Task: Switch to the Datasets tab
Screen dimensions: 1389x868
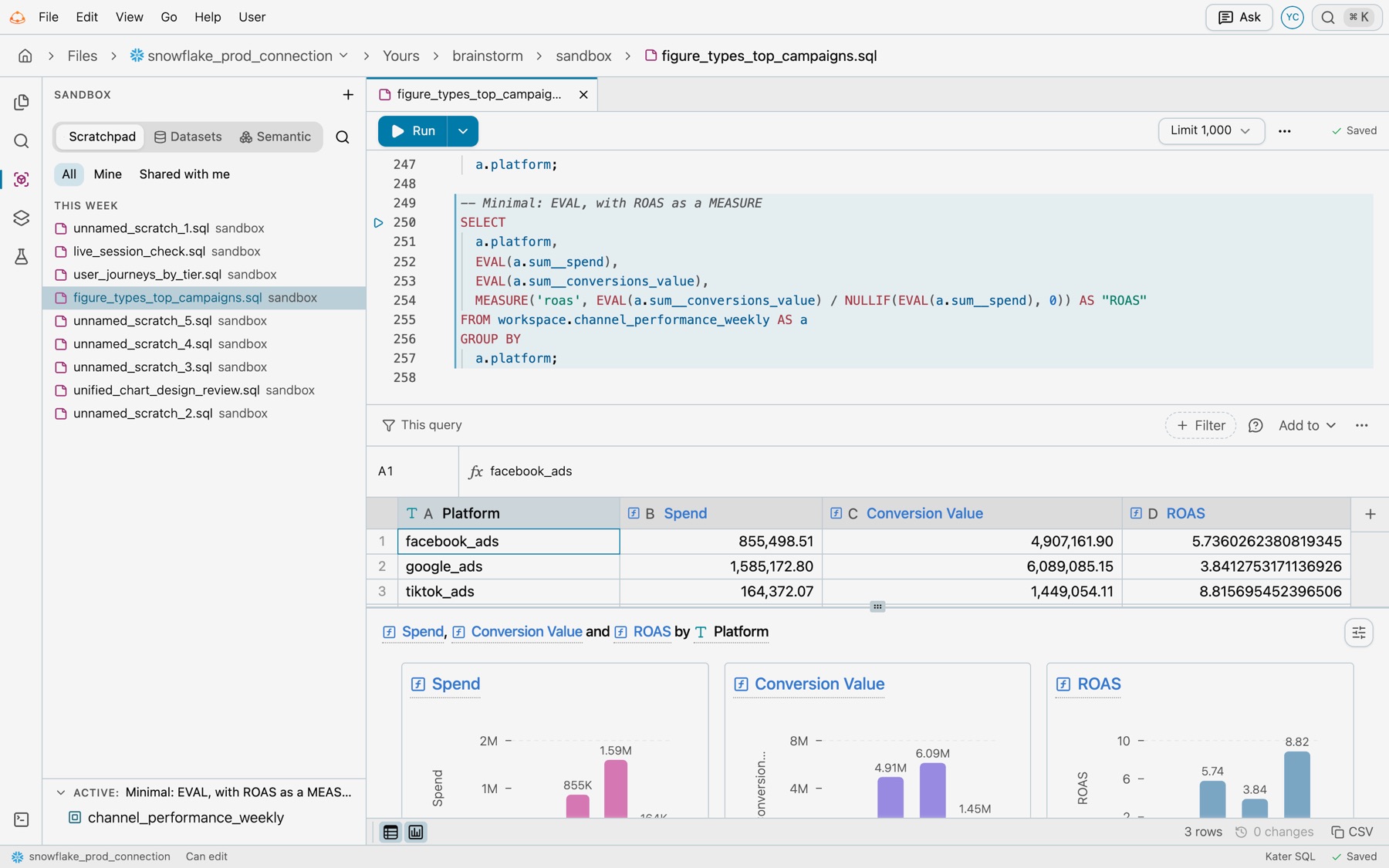Action: coord(188,137)
